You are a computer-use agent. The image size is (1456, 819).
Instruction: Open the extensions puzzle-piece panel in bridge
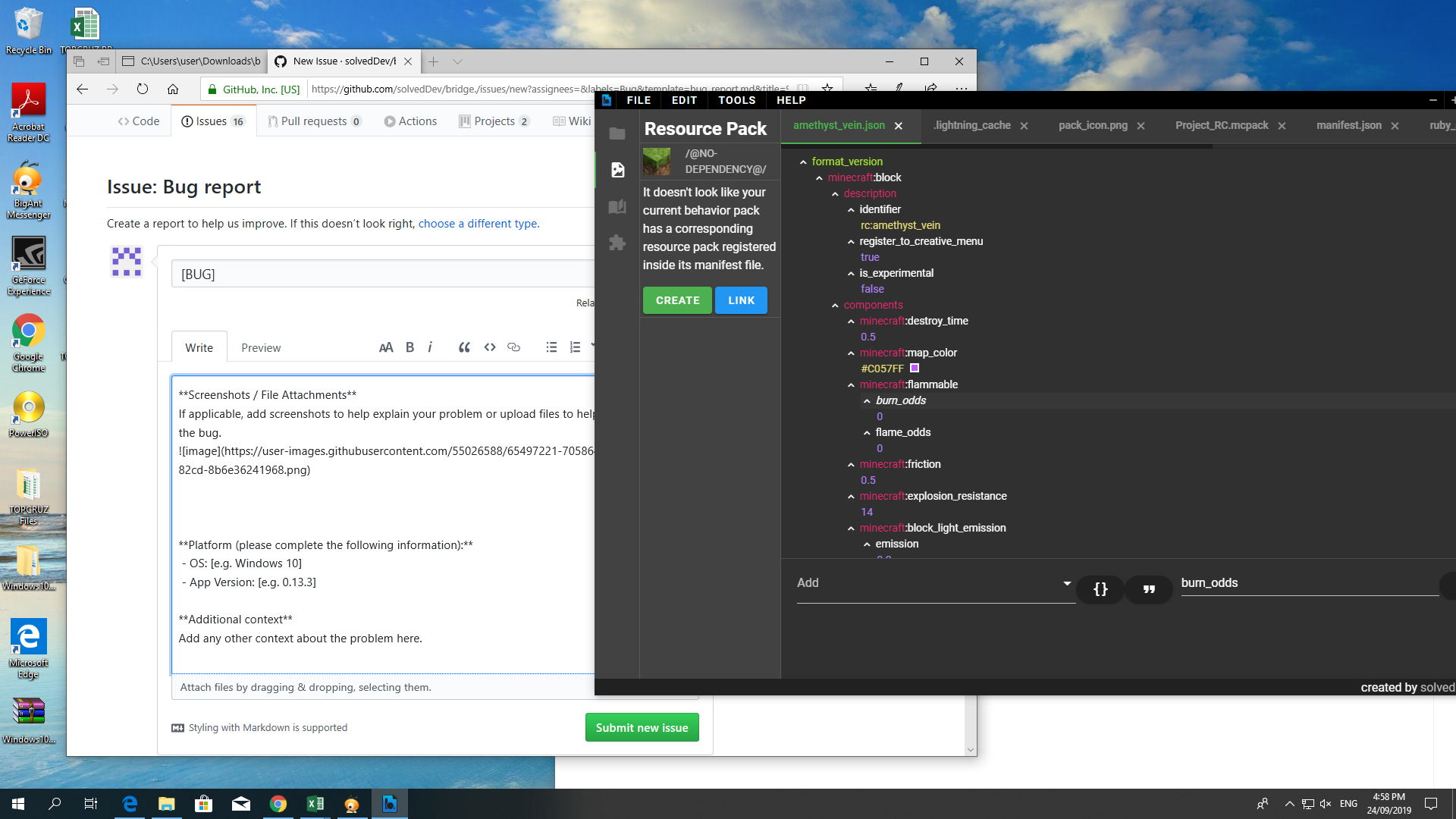[x=617, y=243]
